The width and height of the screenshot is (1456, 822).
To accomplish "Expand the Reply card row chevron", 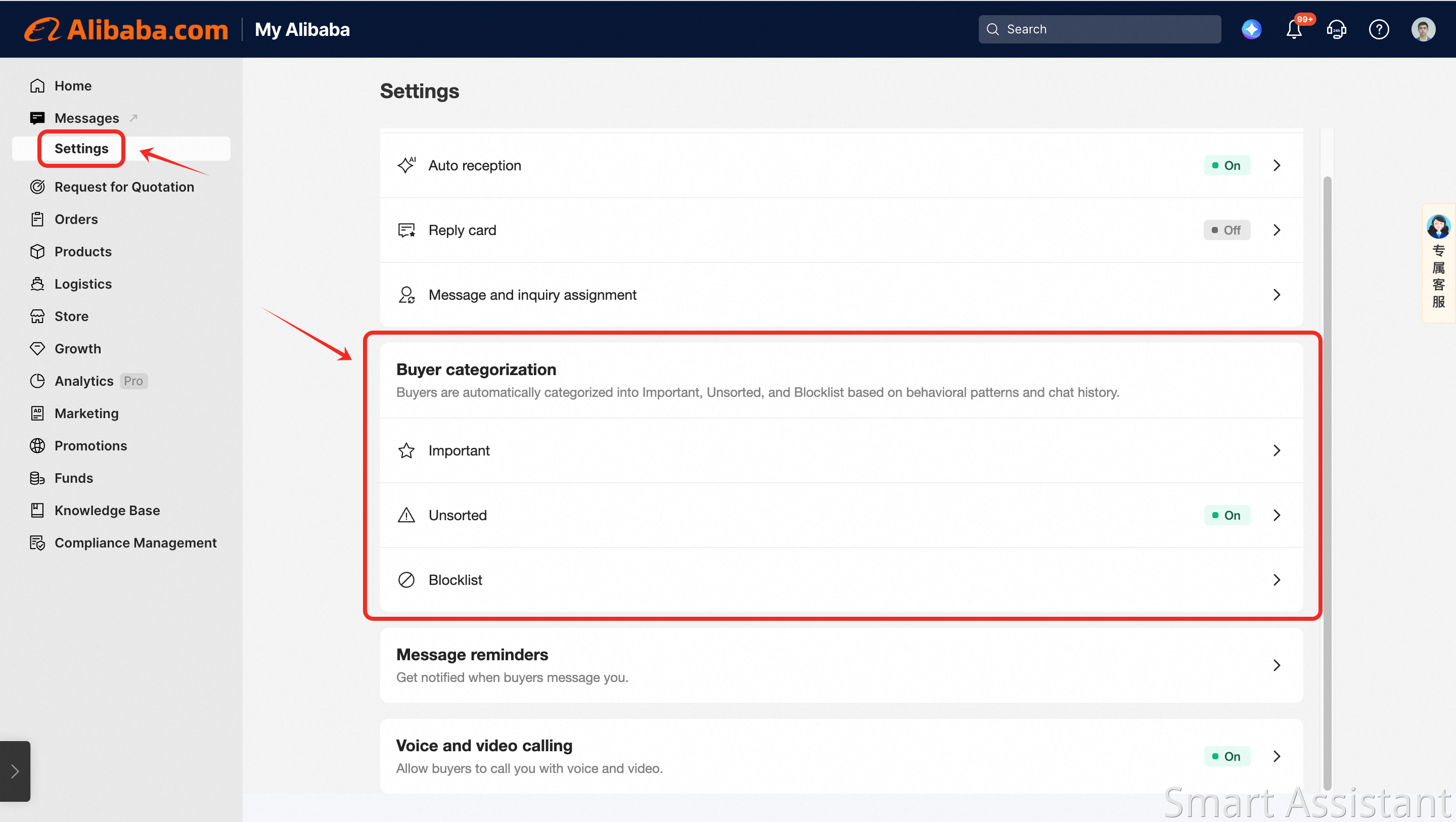I will [x=1277, y=230].
